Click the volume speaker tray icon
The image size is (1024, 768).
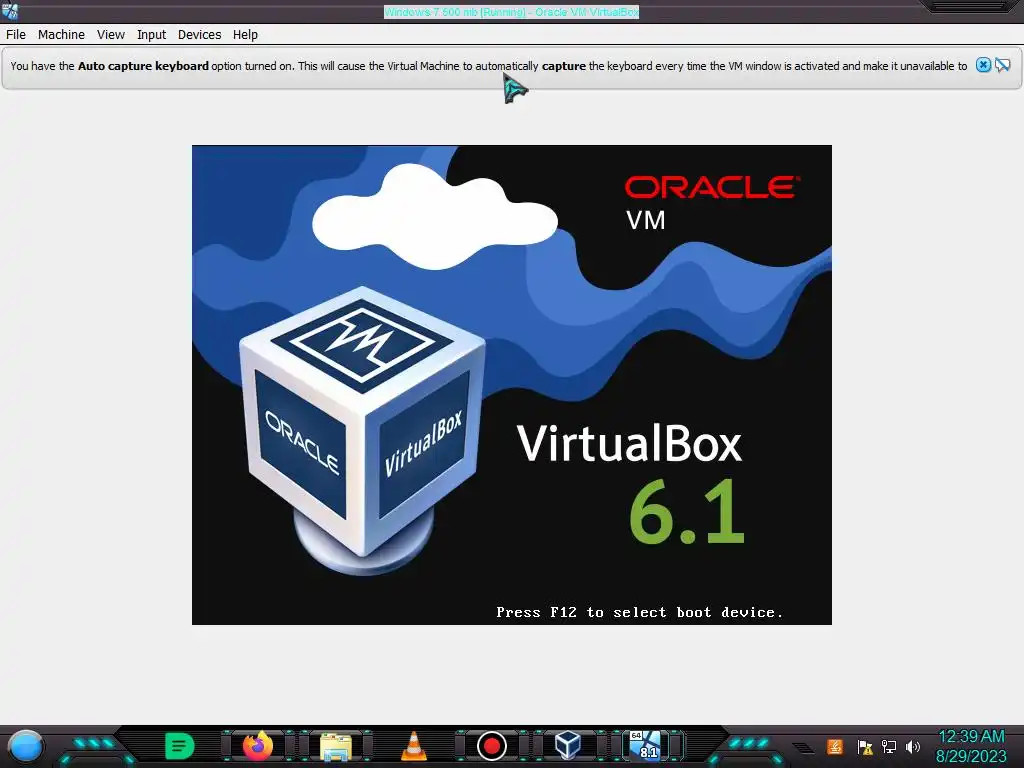(913, 746)
